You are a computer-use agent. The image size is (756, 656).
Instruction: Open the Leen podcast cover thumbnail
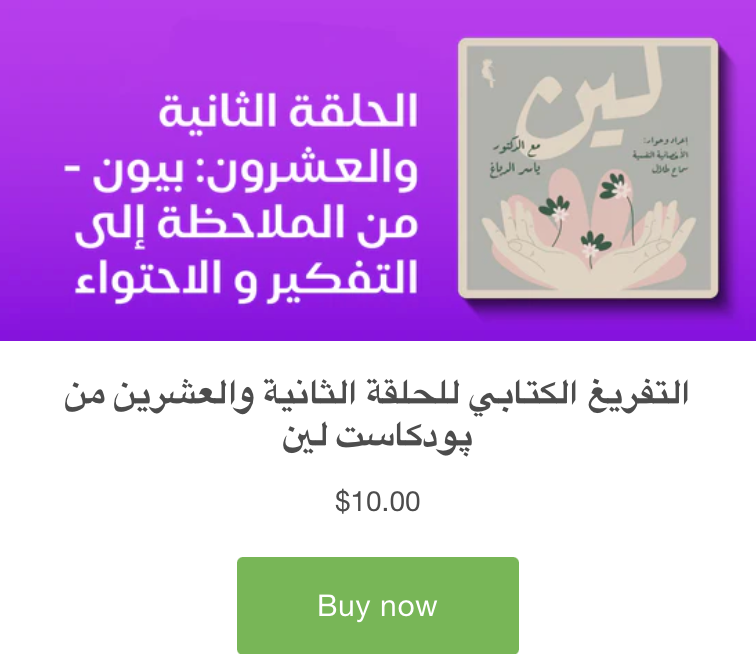click(588, 168)
